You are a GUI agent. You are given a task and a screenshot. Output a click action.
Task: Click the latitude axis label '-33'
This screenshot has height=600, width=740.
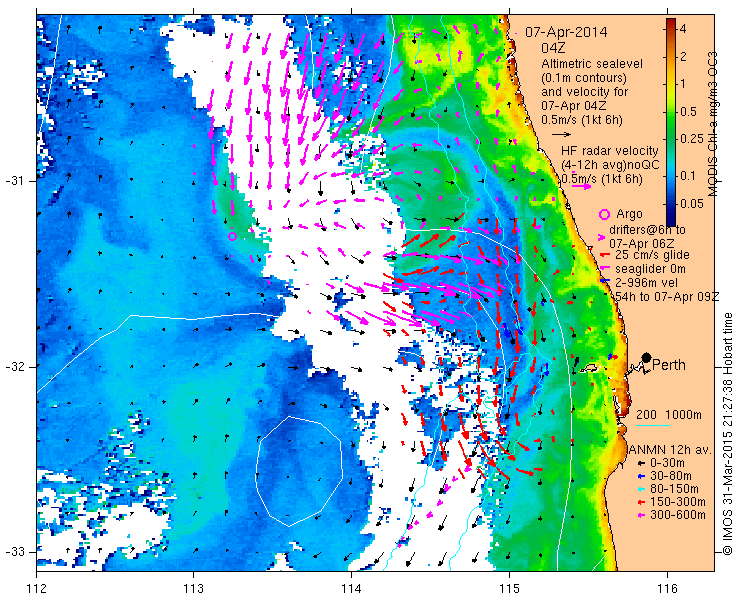click(14, 552)
